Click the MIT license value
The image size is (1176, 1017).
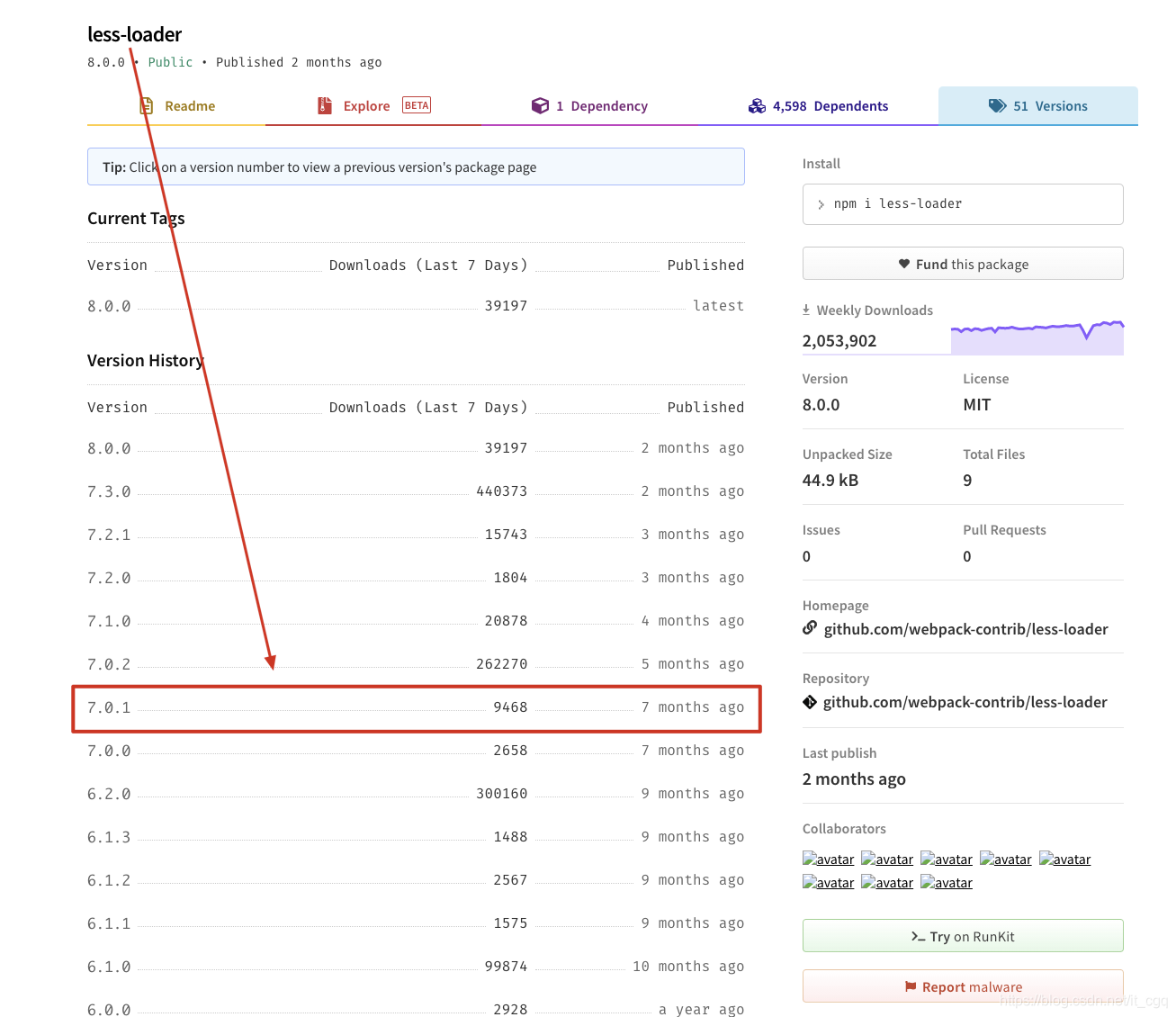pos(977,405)
